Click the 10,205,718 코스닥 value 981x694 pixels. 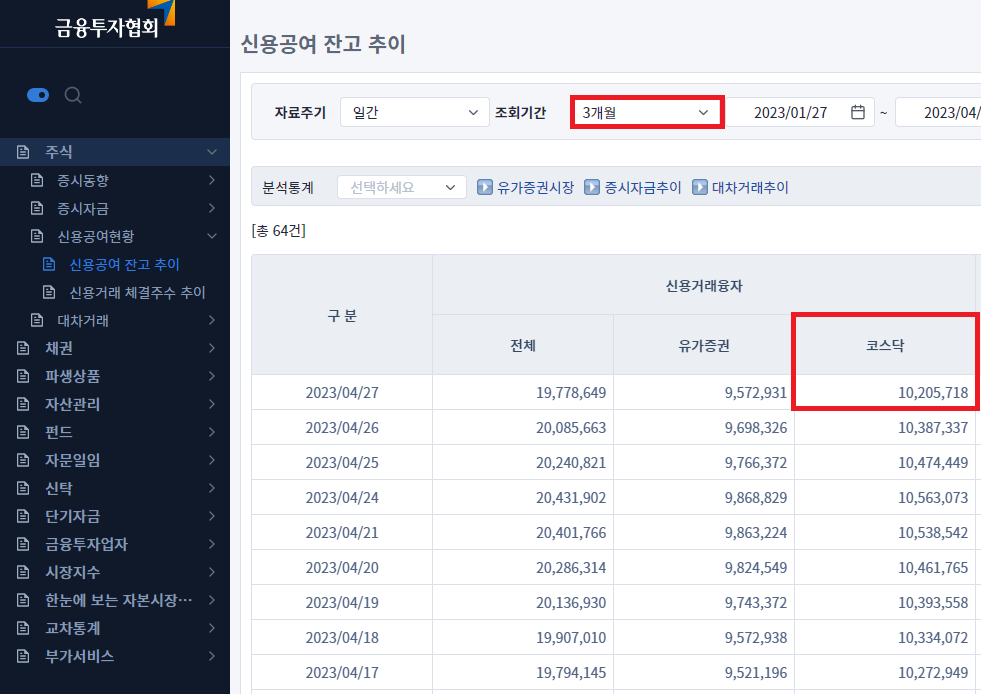933,392
